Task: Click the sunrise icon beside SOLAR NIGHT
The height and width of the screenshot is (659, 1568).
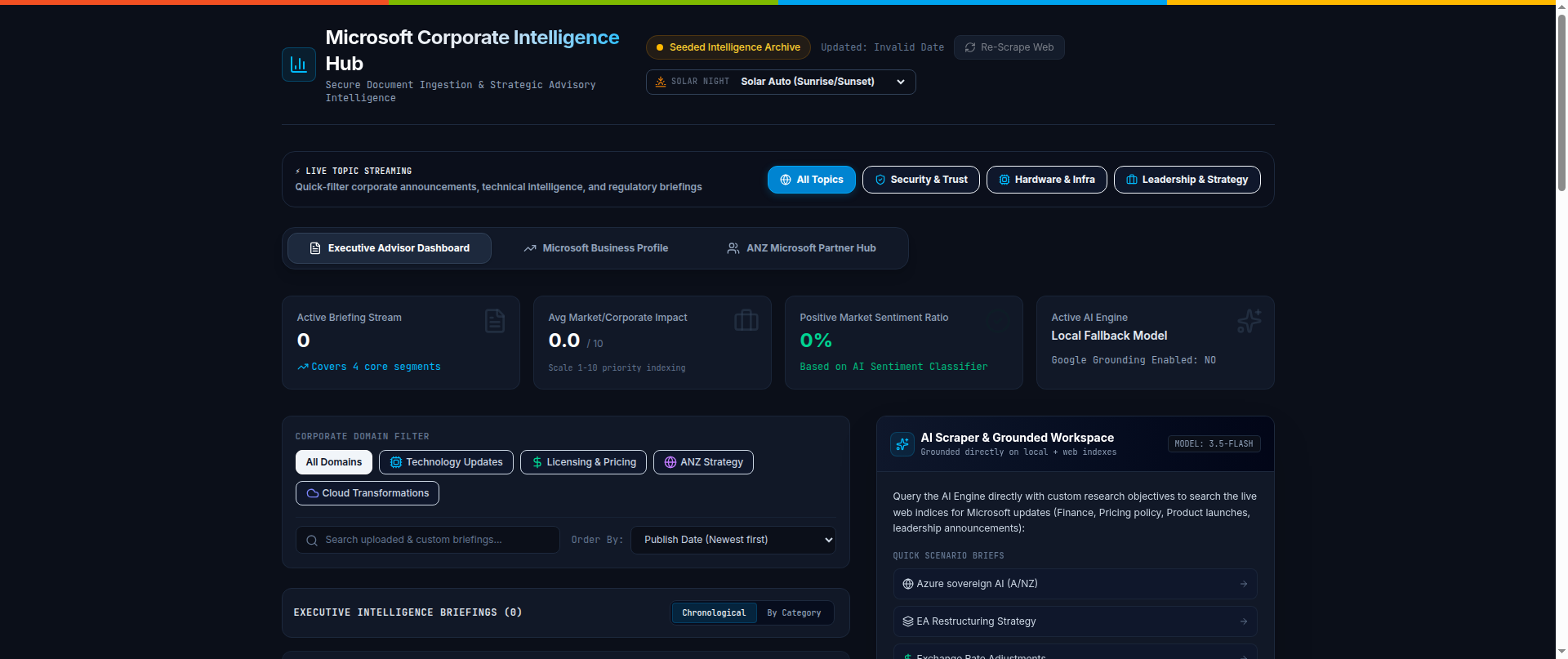Action: click(x=661, y=82)
